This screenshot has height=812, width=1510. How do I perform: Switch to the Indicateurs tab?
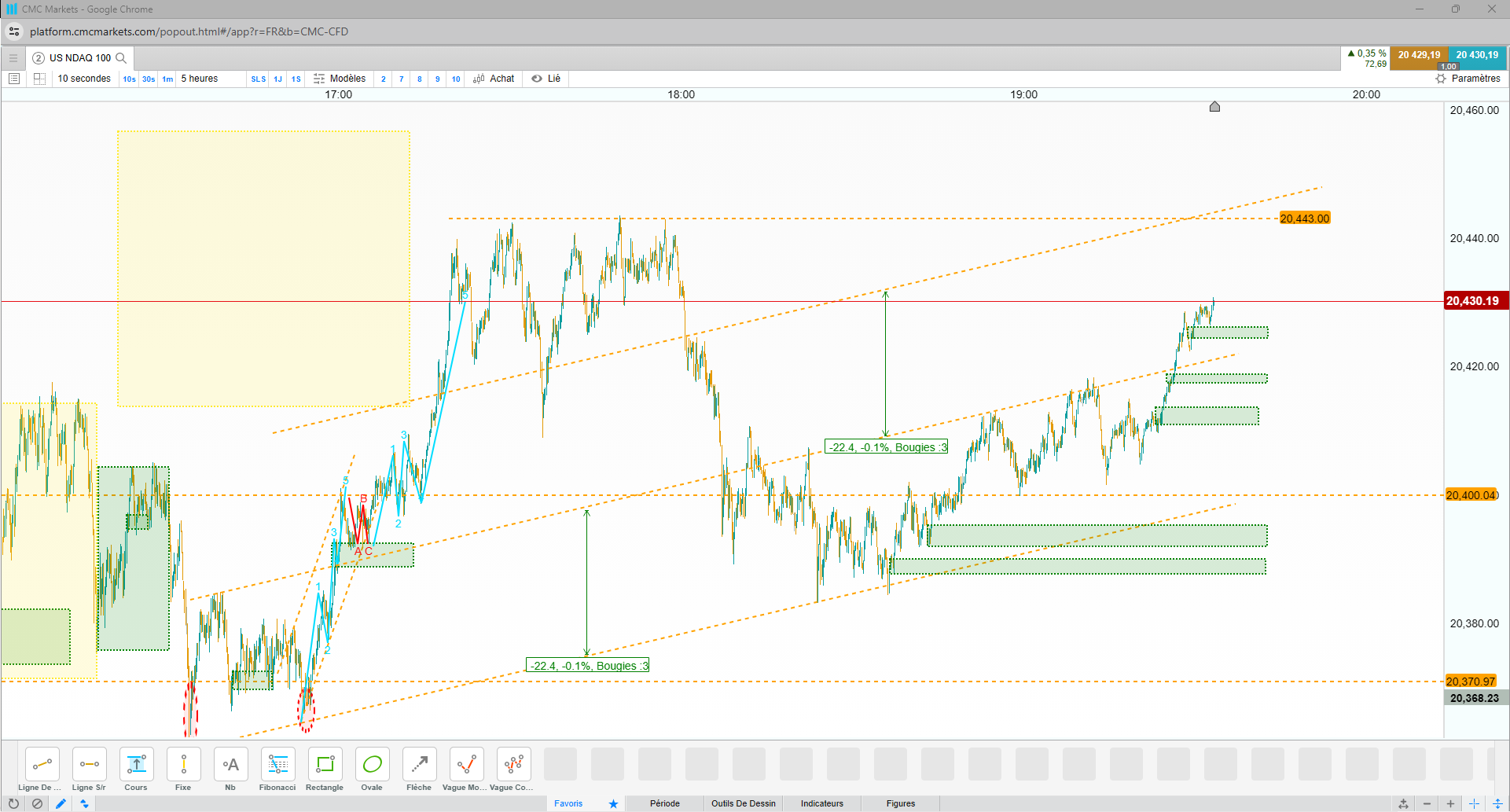822,803
